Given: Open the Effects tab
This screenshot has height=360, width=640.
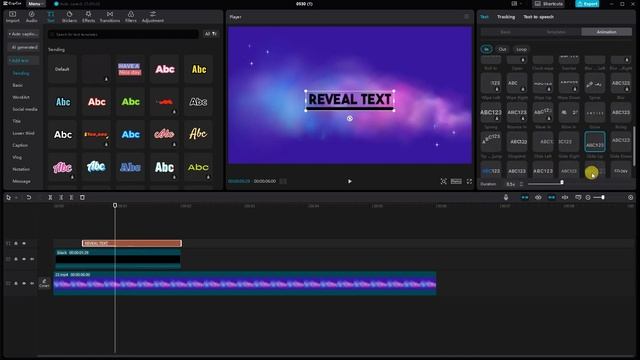Looking at the screenshot, I should (88, 17).
